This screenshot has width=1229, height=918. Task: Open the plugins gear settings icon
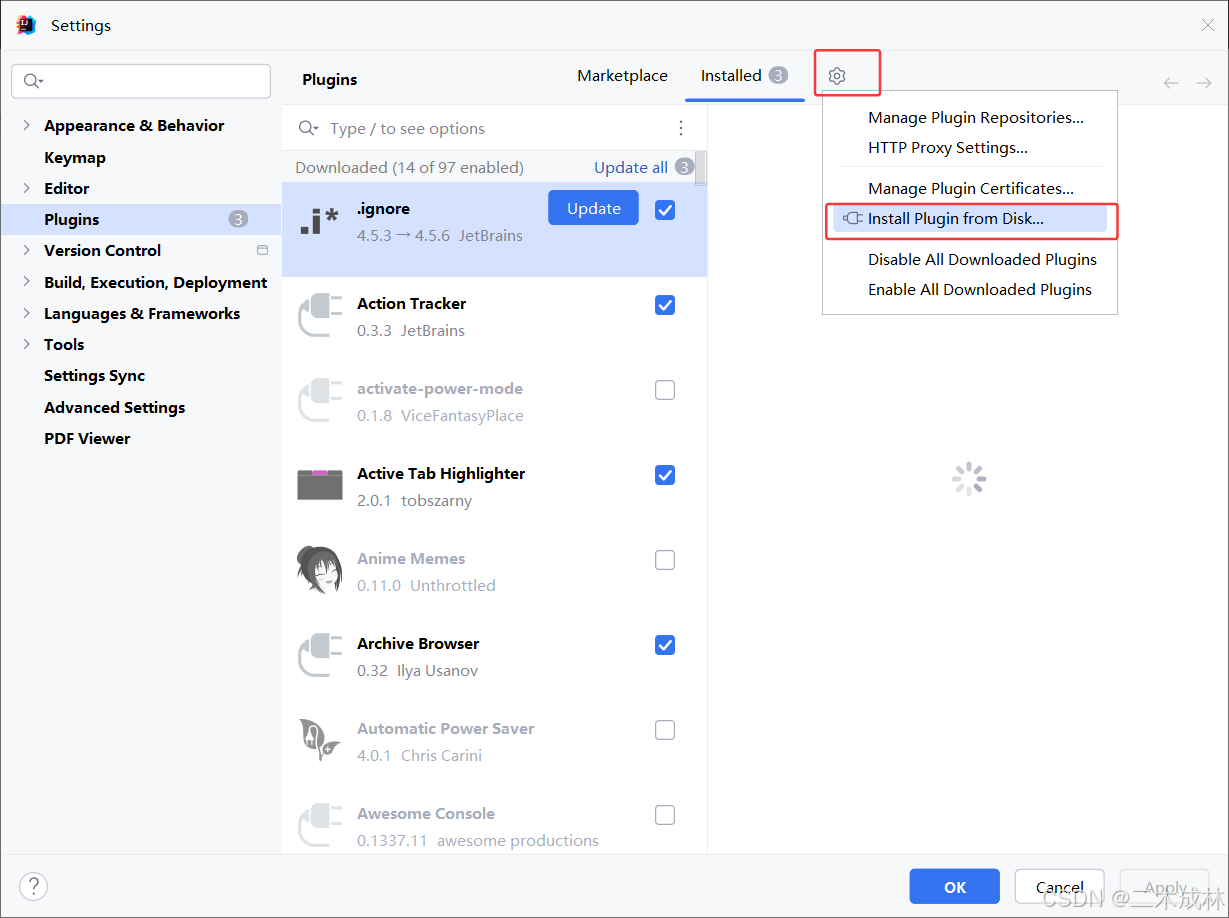837,76
